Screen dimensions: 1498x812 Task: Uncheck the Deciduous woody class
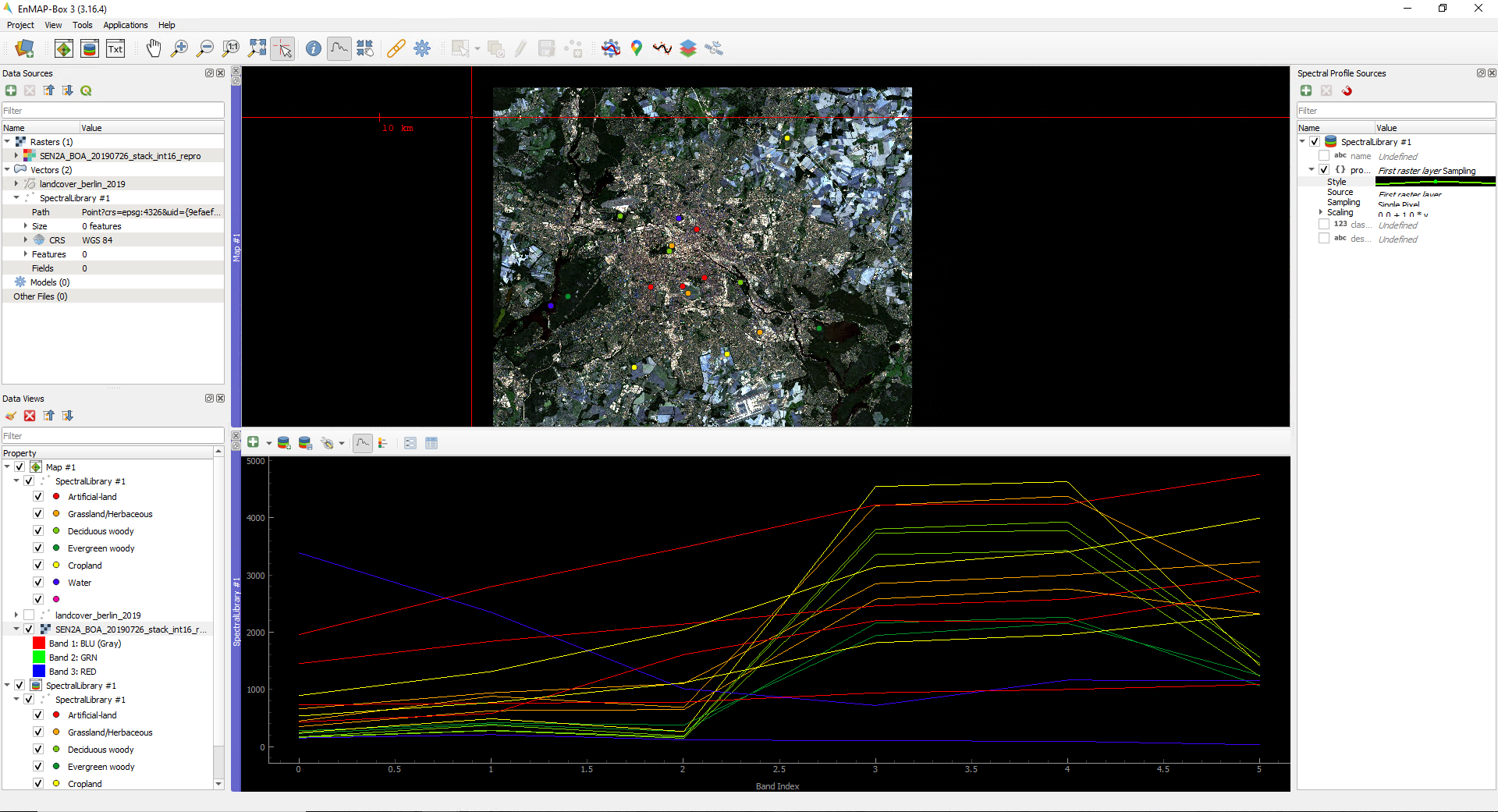[37, 530]
